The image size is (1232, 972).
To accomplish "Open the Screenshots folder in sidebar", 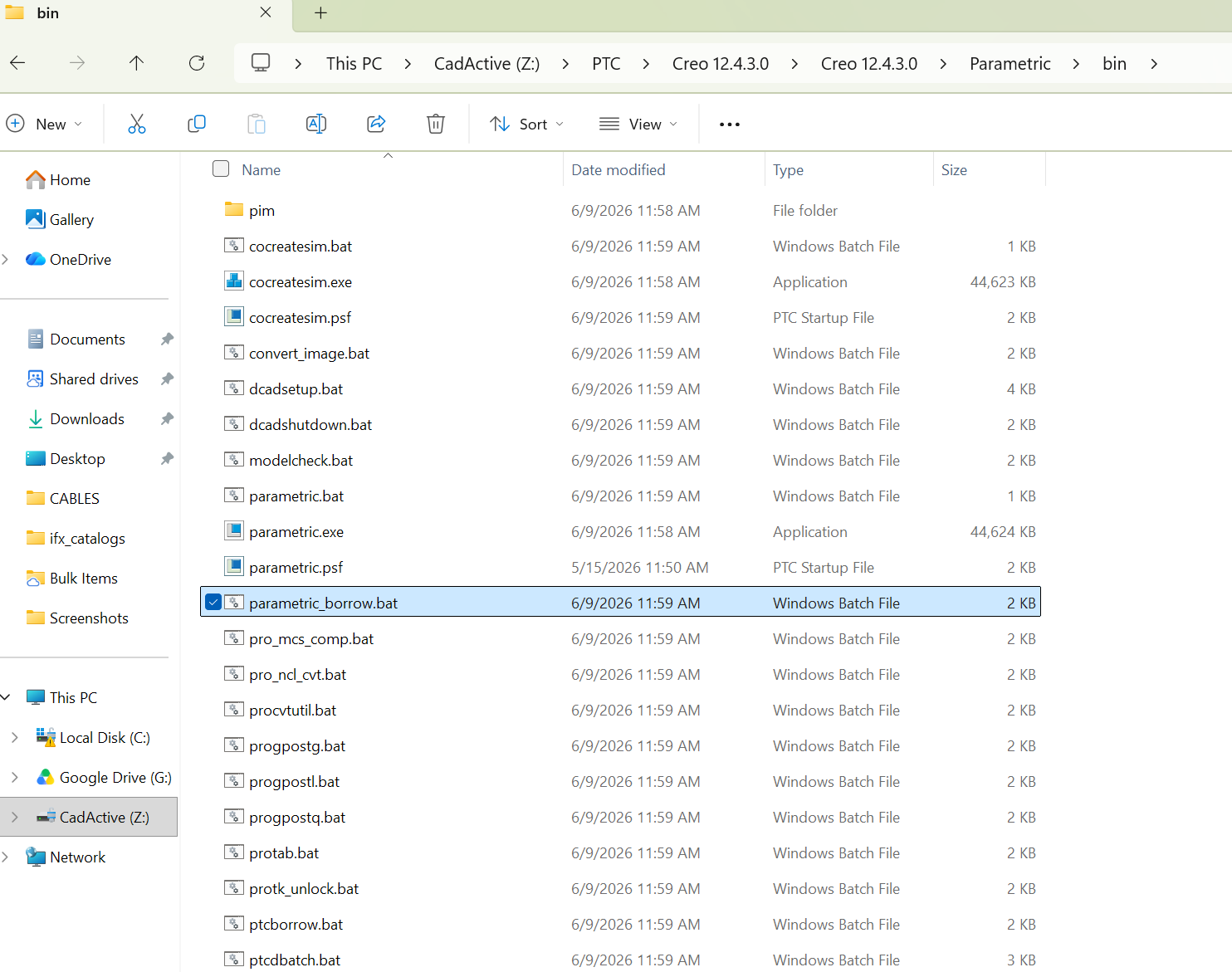I will point(77,618).
